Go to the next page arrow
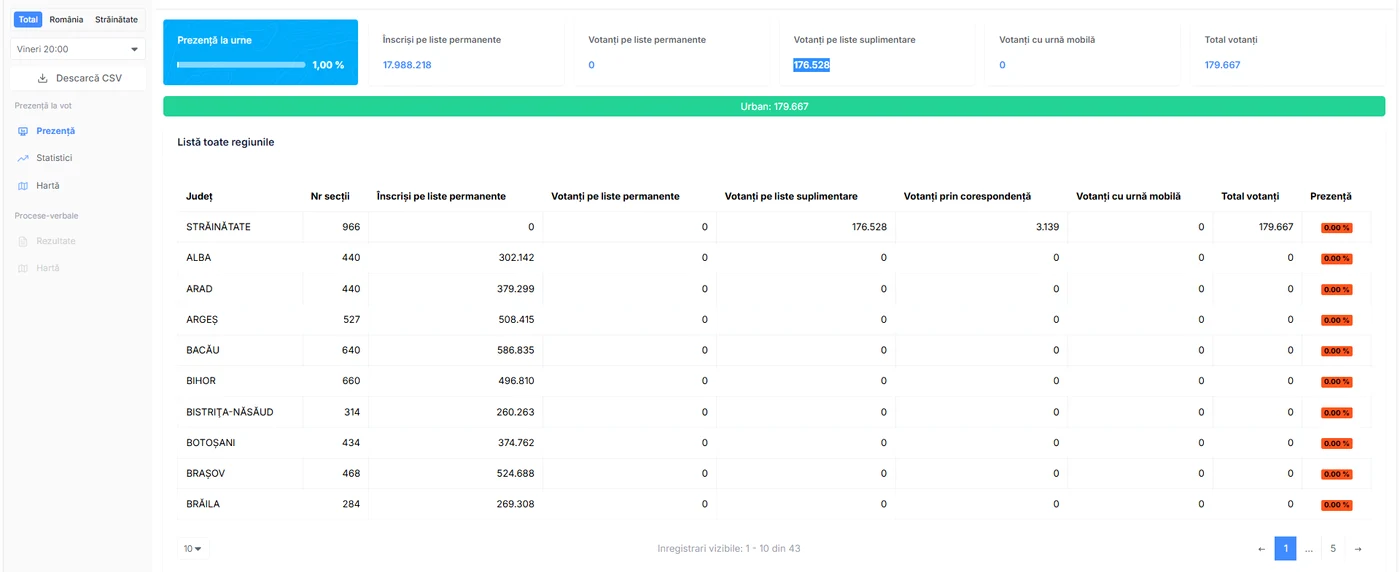This screenshot has width=1400, height=572. (1357, 549)
